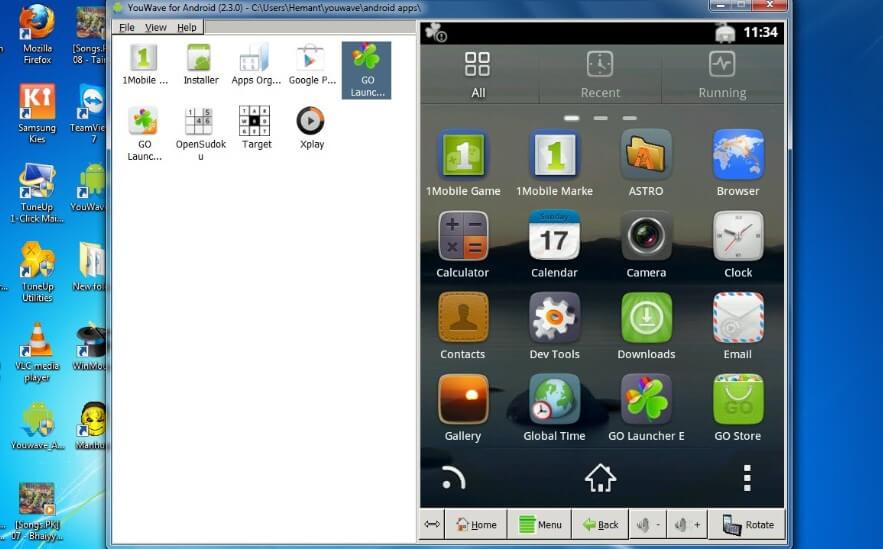The image size is (883, 549).
Task: Click the resize arrows toolbar button
Action: (x=432, y=524)
